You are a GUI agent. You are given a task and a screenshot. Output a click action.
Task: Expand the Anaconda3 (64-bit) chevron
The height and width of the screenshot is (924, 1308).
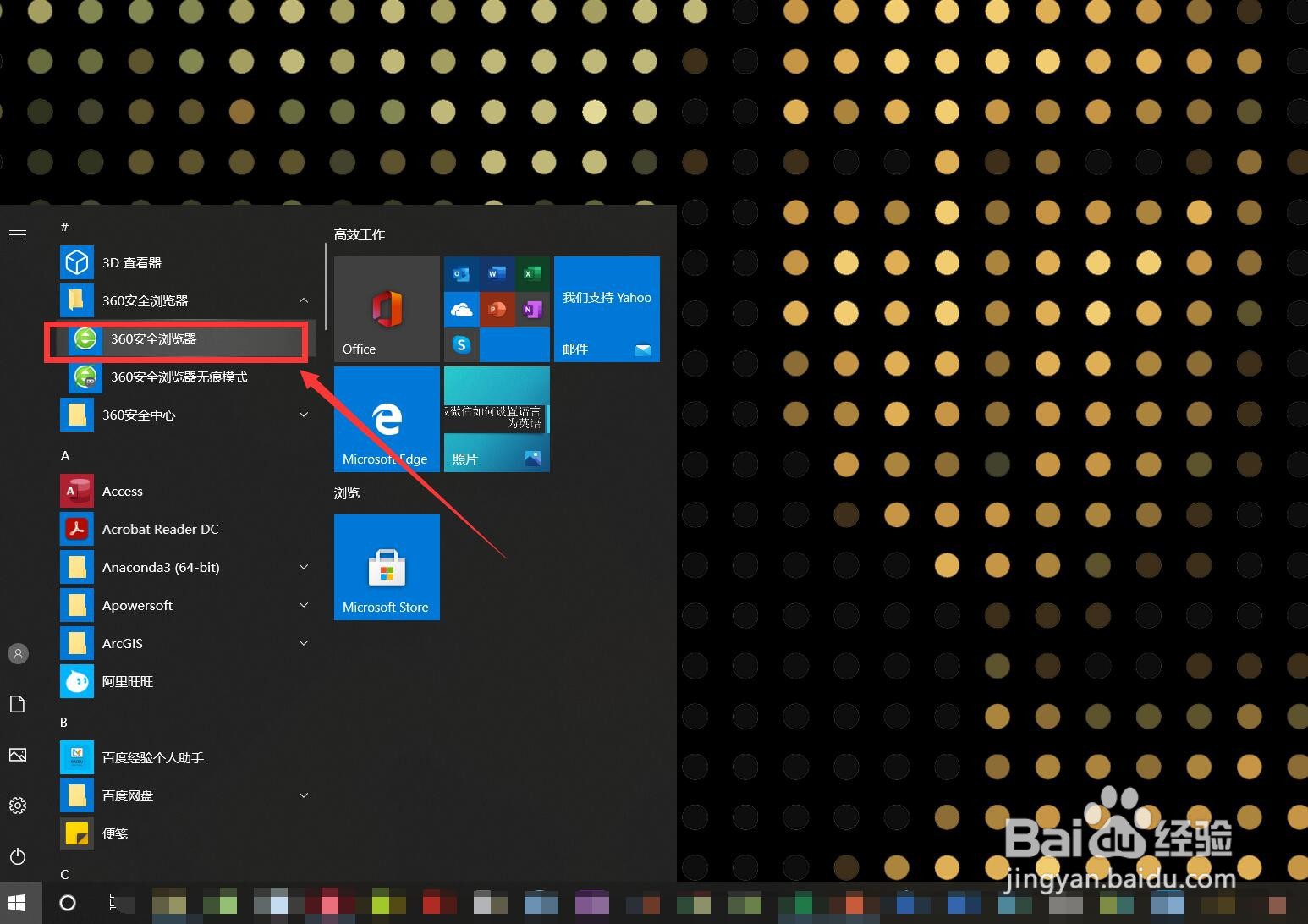(304, 567)
